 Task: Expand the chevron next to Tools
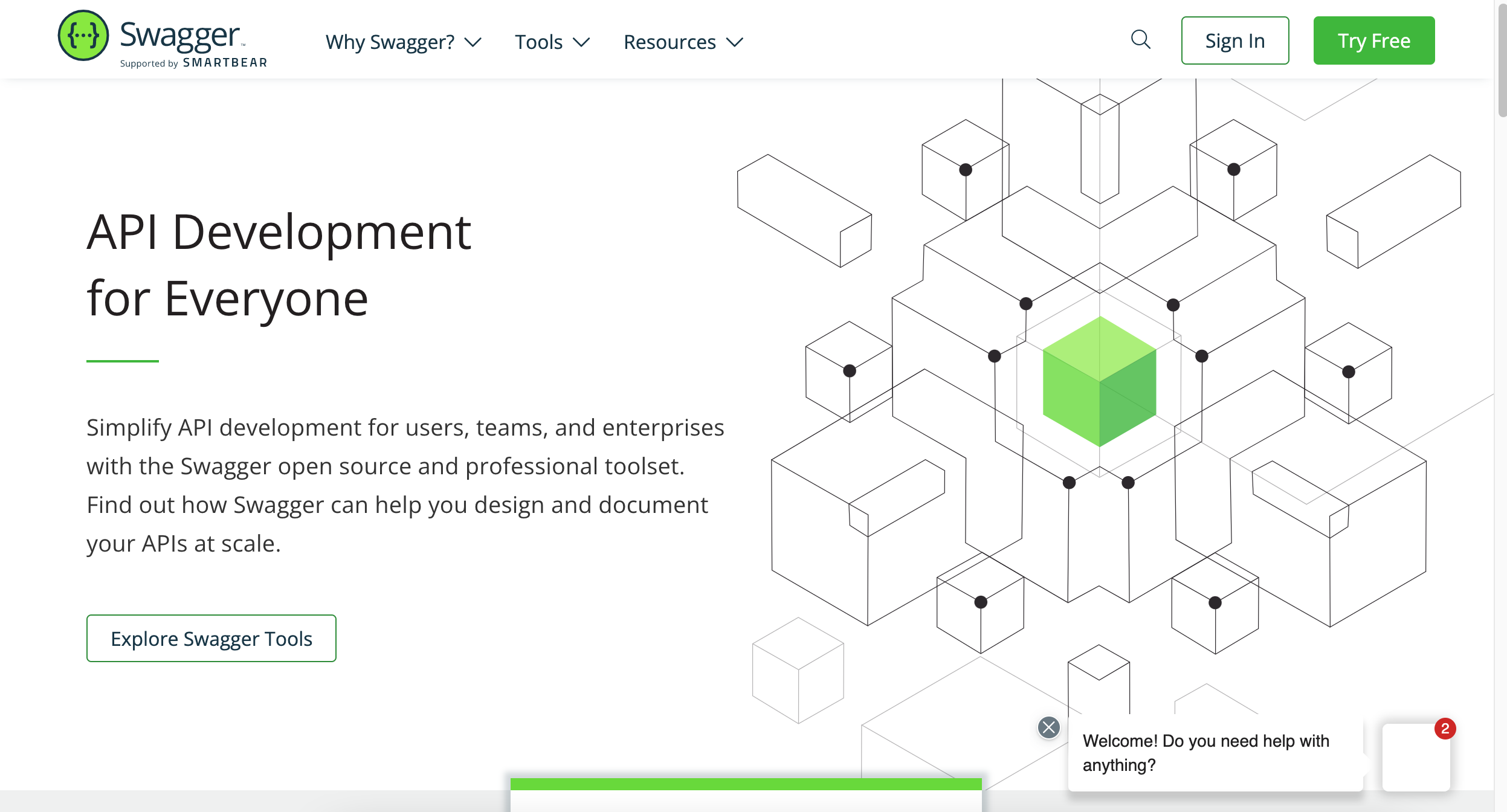click(581, 42)
